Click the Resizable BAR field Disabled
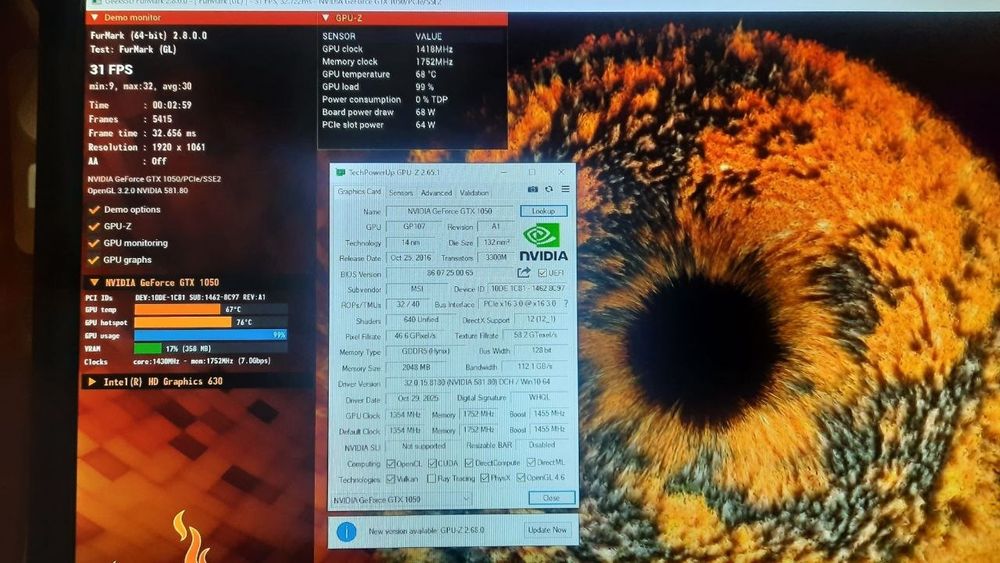Viewport: 1000px width, 563px height. (542, 445)
